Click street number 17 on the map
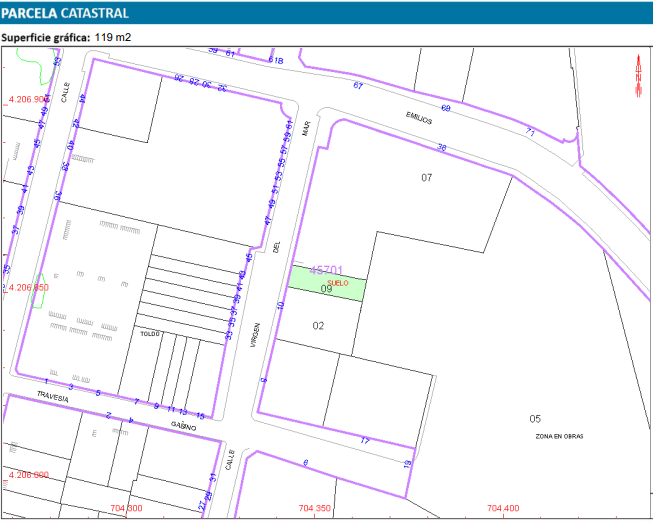This screenshot has height=527, width=653. [x=365, y=440]
